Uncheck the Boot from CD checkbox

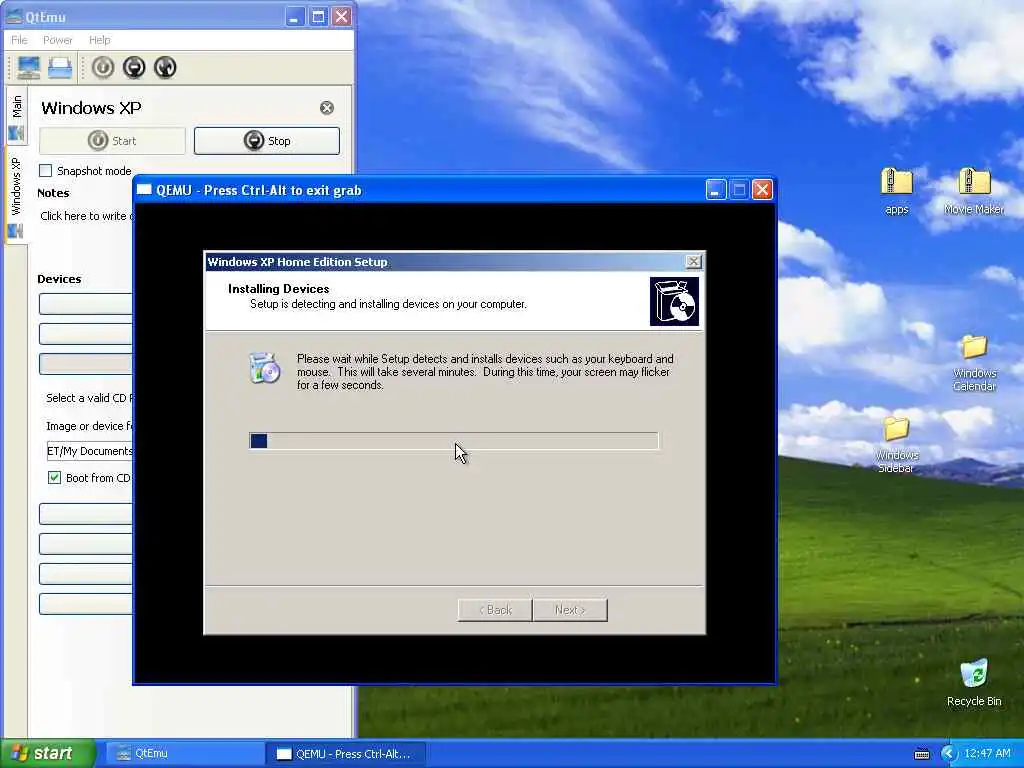[x=54, y=477]
